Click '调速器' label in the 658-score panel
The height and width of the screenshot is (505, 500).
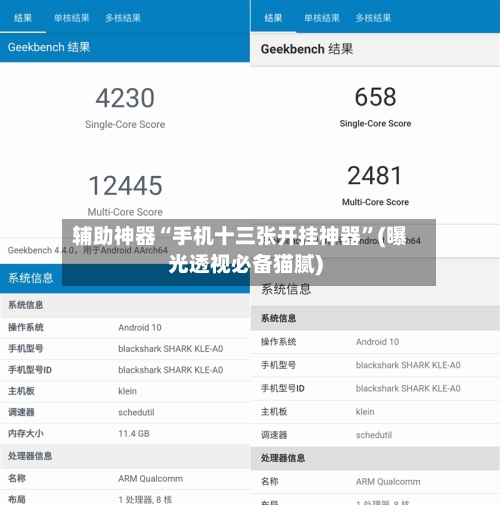274,435
